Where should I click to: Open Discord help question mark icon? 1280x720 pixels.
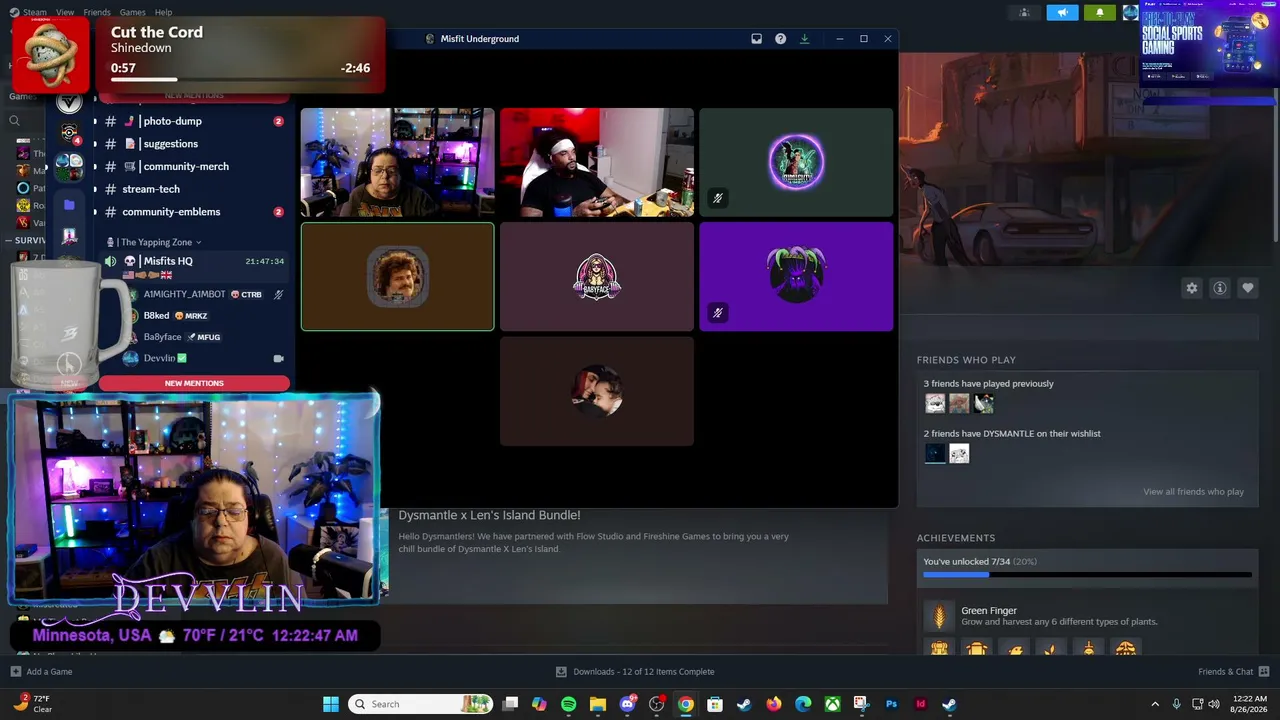click(781, 39)
